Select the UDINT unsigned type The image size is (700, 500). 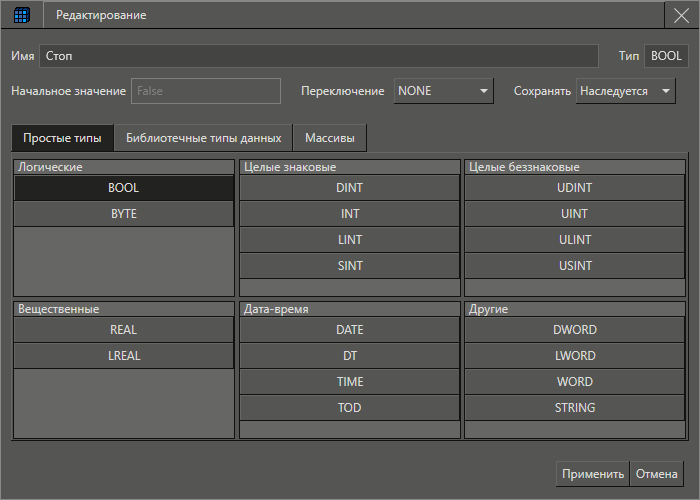[574, 188]
